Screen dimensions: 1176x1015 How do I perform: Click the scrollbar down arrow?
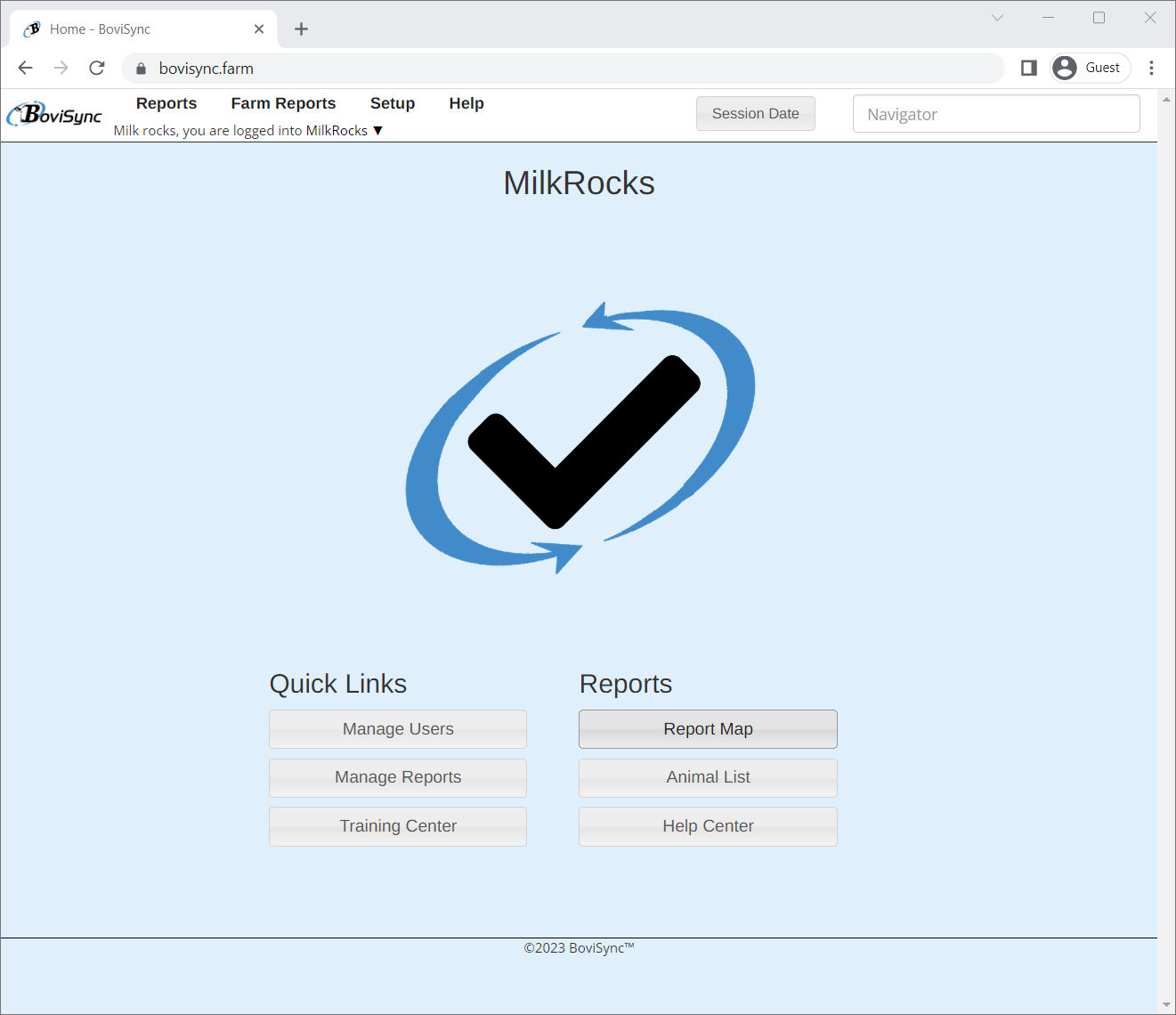click(1166, 1005)
